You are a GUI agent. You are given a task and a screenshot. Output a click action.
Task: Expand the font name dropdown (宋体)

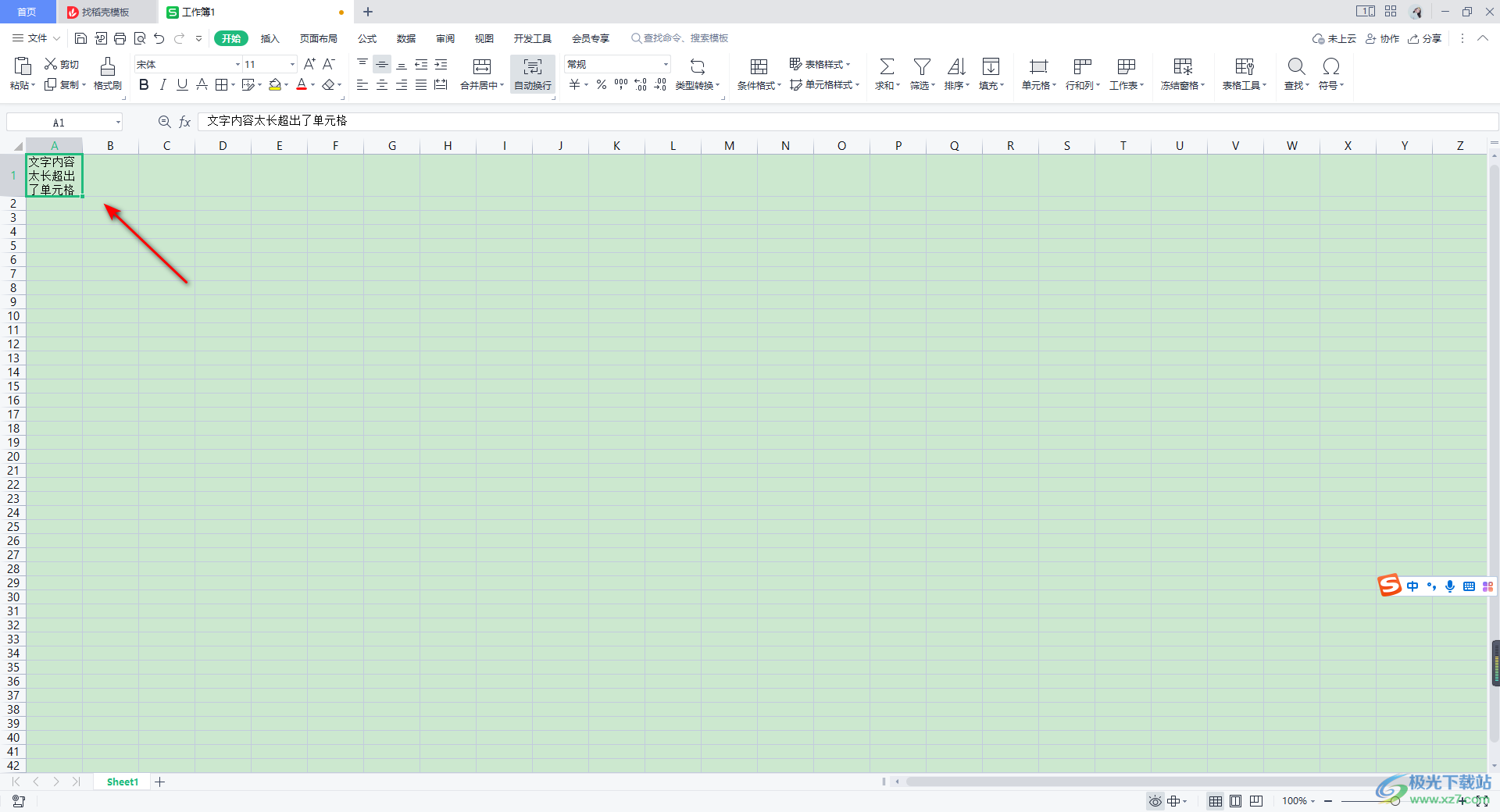click(x=237, y=64)
